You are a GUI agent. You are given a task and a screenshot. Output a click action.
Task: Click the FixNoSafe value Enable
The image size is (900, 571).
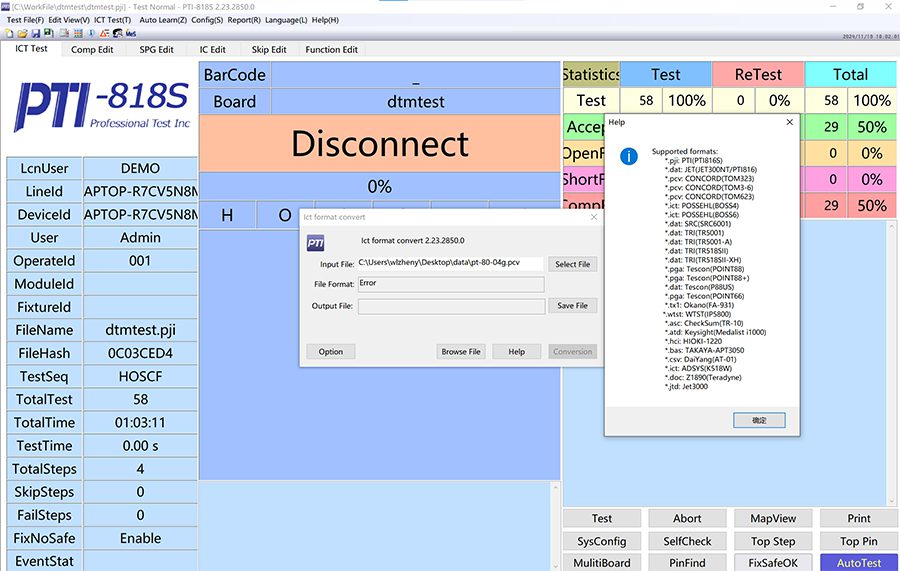tap(140, 538)
